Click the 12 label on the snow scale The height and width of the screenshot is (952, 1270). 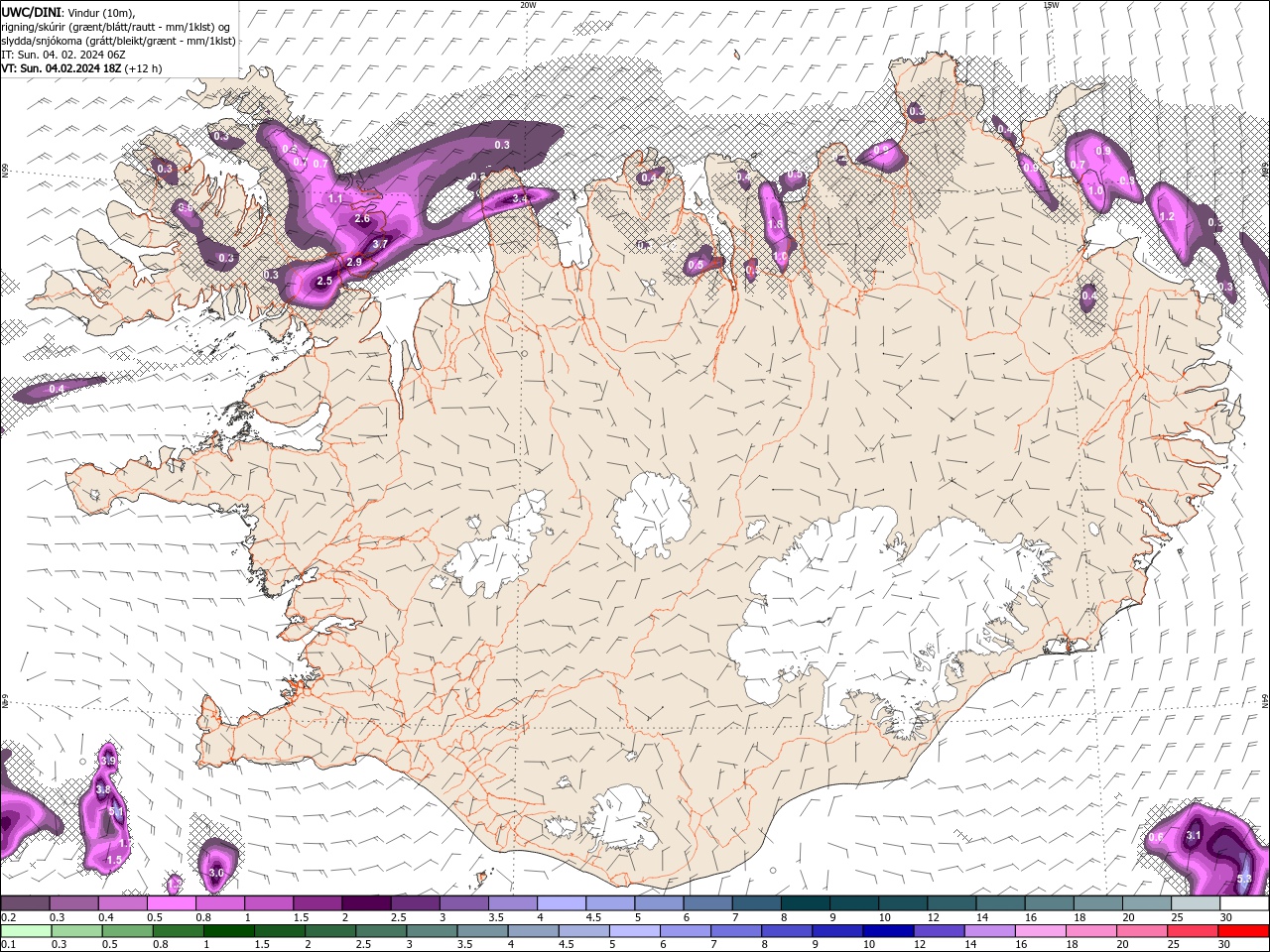click(x=933, y=917)
